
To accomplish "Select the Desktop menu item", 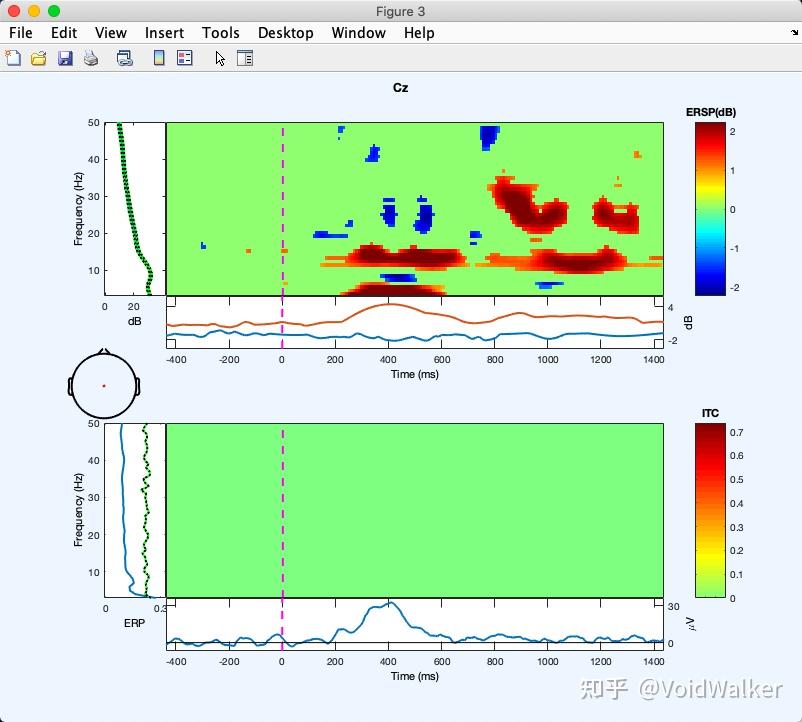I will pos(286,33).
